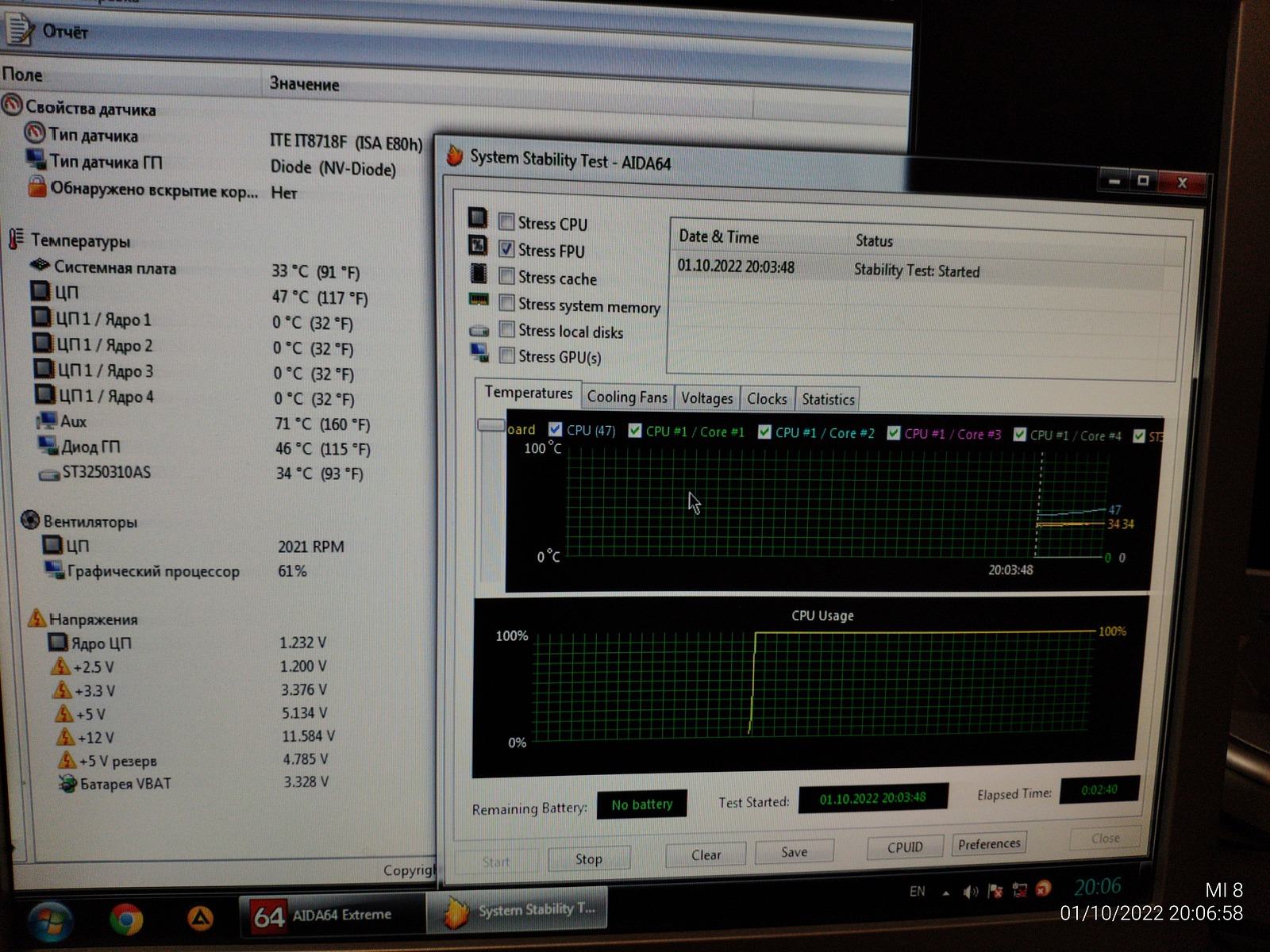Image resolution: width=1270 pixels, height=952 pixels.
Task: Click the 'No battery' status field
Action: 641,804
